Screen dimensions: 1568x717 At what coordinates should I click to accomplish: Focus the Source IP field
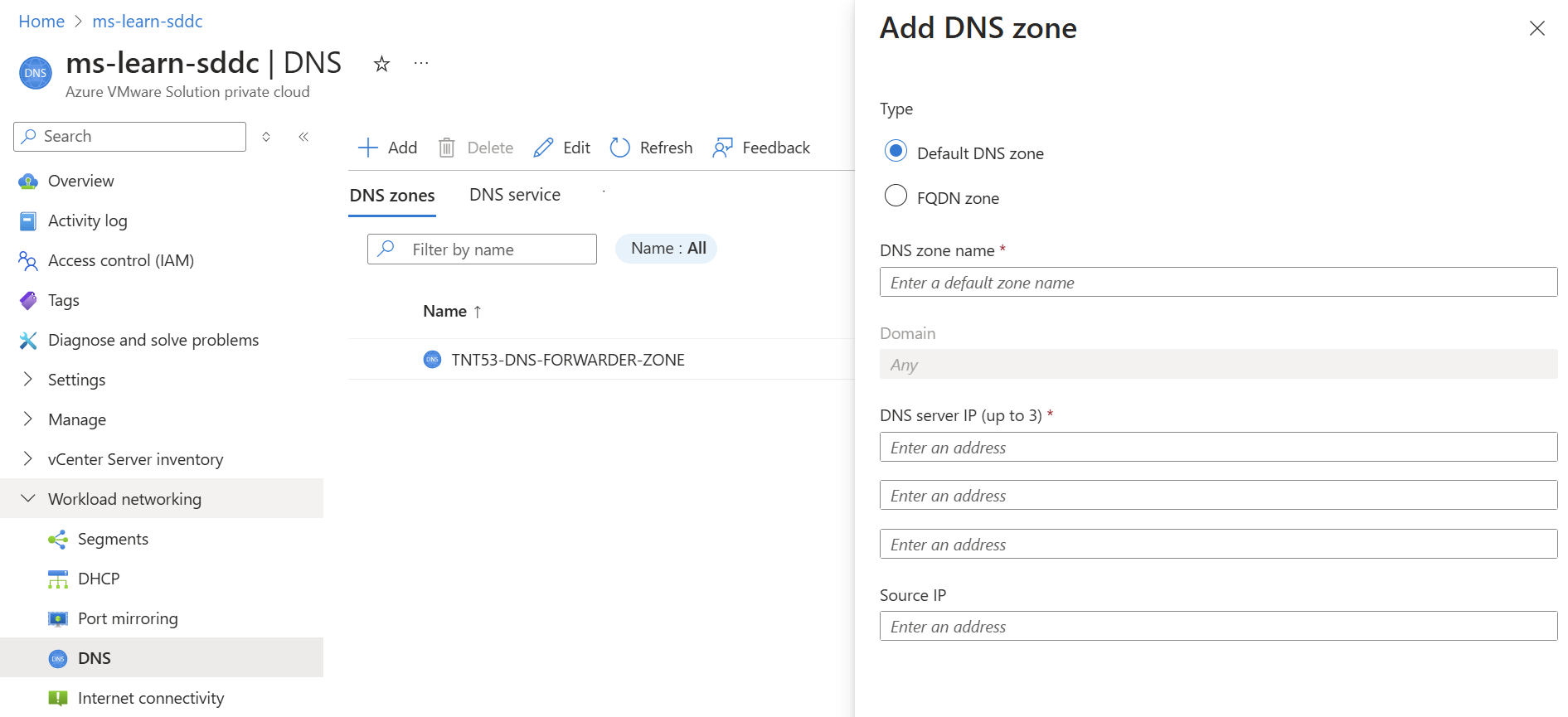1218,626
